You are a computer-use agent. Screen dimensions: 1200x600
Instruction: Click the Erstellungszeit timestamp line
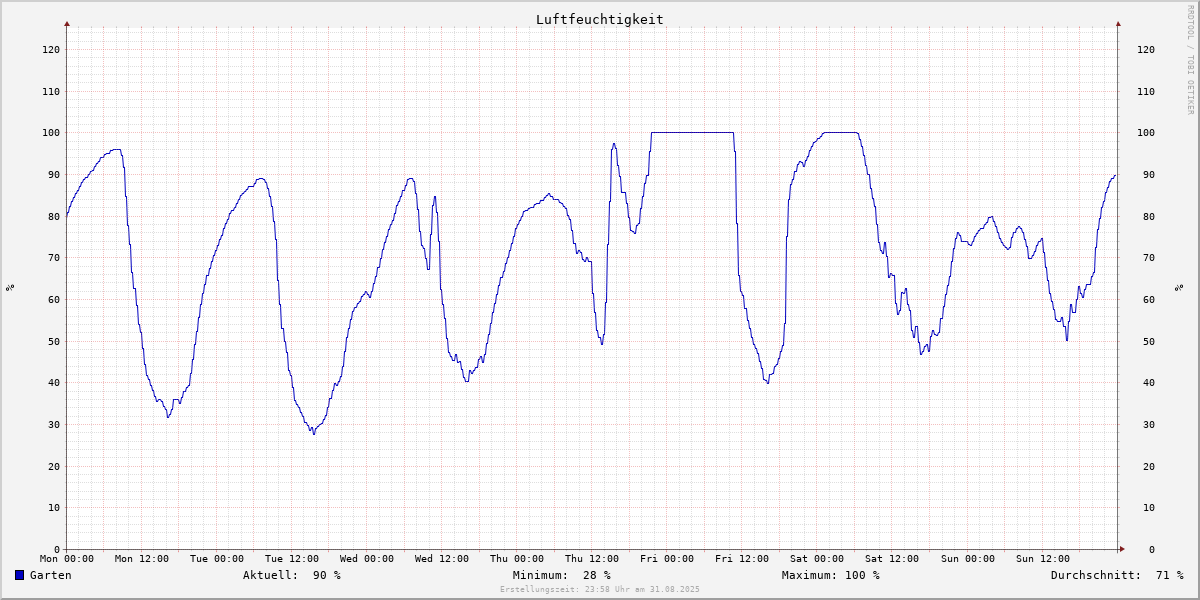(x=600, y=590)
